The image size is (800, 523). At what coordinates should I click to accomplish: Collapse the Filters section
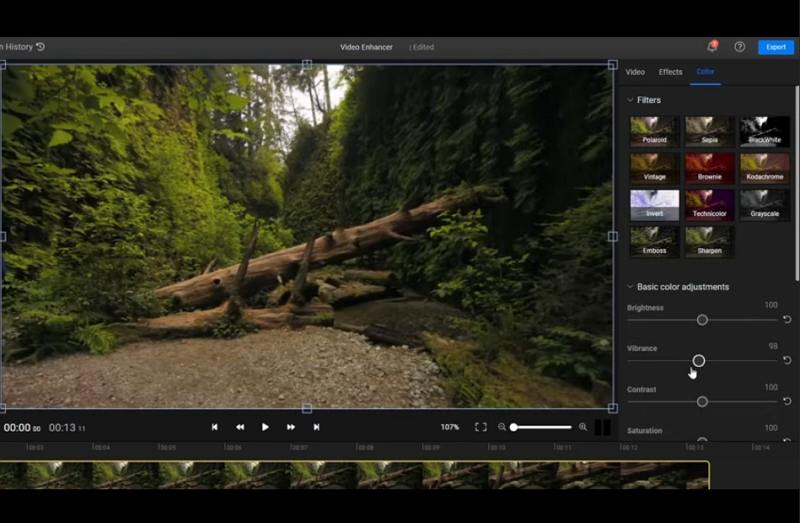tap(630, 100)
